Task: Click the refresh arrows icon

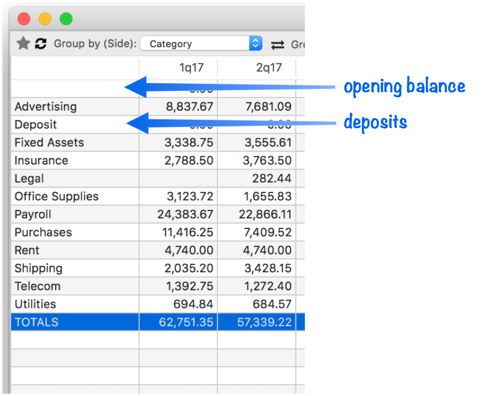Action: (x=41, y=43)
